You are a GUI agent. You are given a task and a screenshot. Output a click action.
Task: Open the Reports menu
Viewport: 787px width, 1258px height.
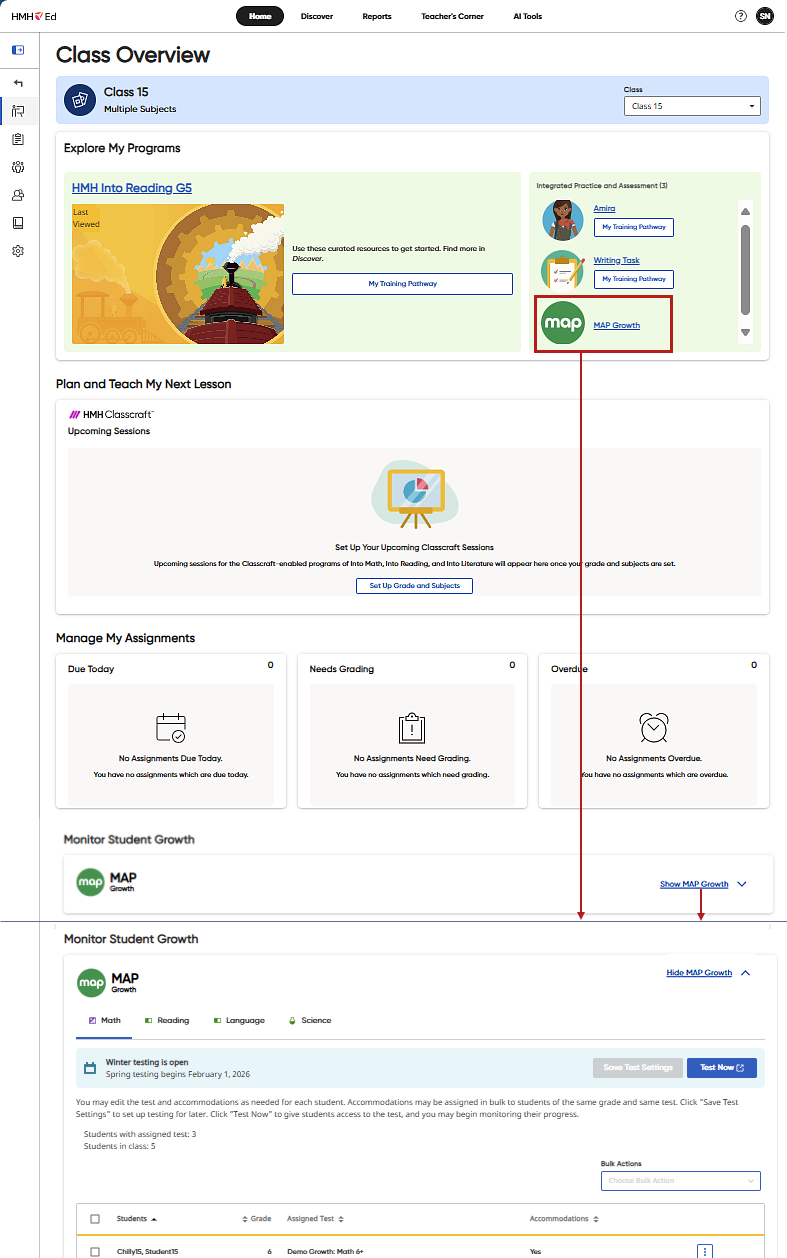coord(377,16)
